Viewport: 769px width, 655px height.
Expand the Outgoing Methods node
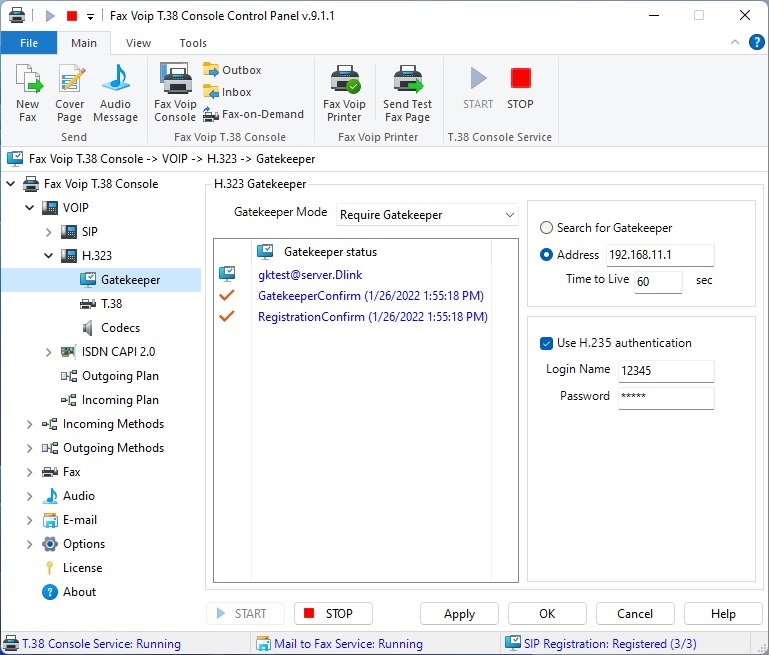click(x=29, y=448)
